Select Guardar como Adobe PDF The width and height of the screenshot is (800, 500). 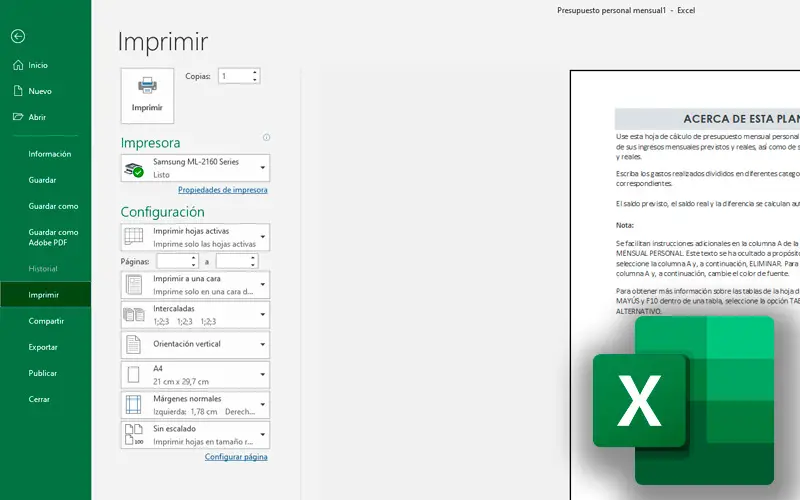(x=53, y=237)
